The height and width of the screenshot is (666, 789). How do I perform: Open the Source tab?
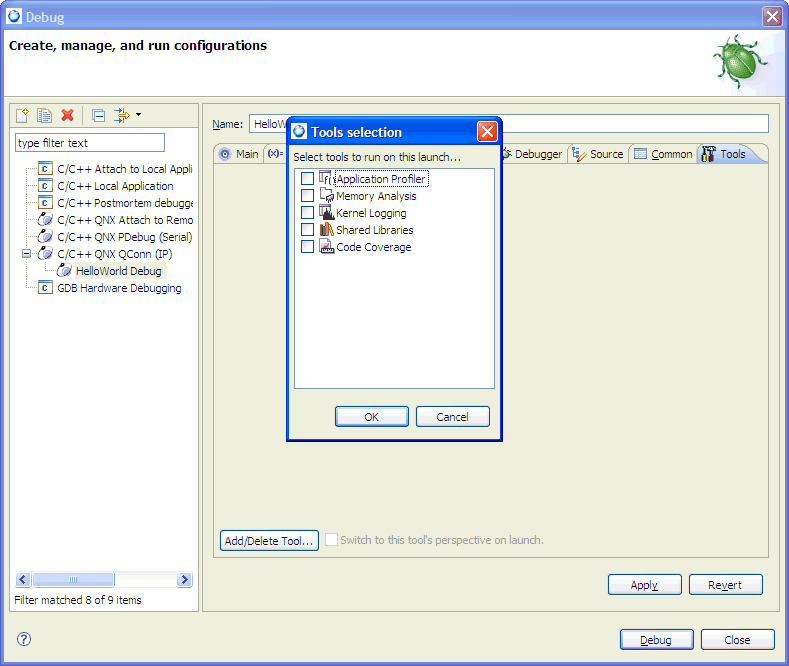598,154
